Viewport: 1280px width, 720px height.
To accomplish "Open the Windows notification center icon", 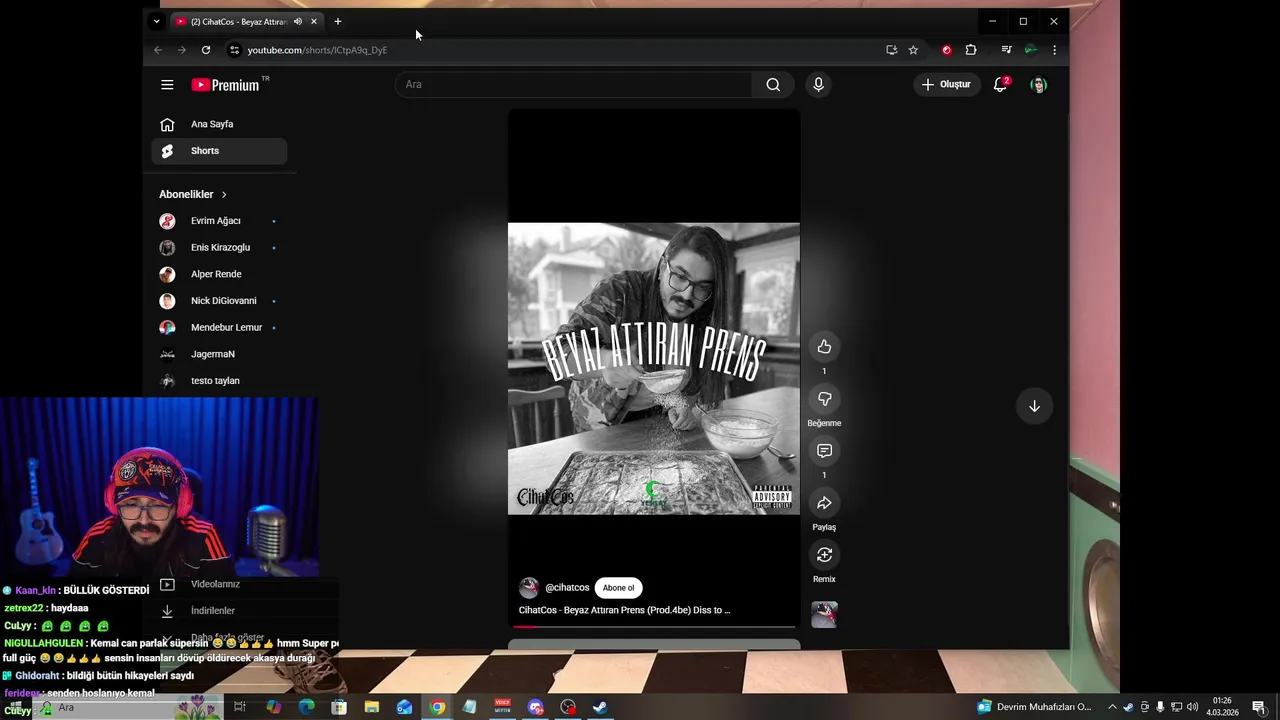I will pyautogui.click(x=1259, y=707).
